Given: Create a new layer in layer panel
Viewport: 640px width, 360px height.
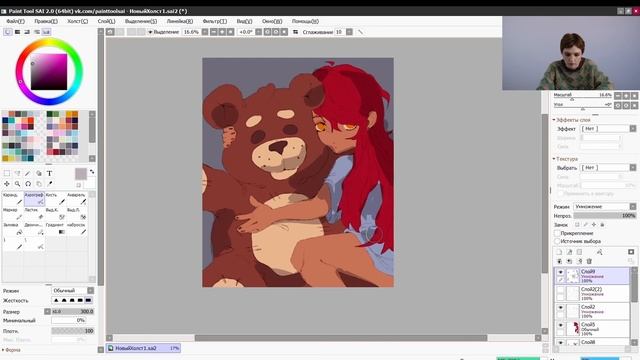Looking at the screenshot, I should [560, 252].
